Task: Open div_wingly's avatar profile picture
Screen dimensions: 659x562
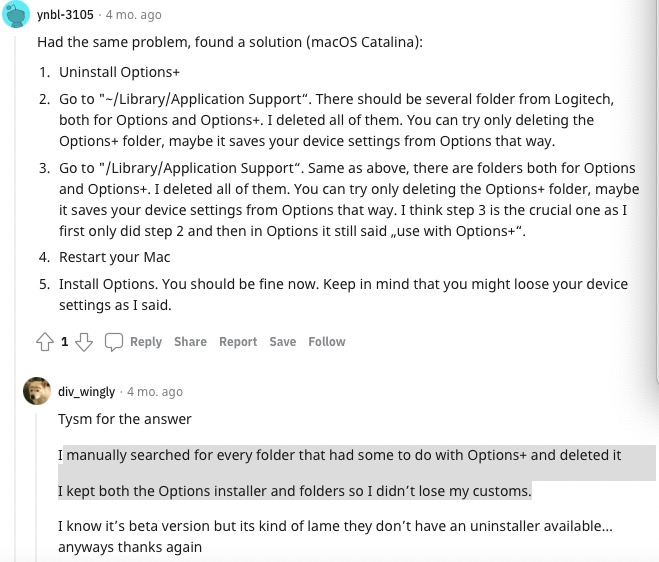Action: 36,391
